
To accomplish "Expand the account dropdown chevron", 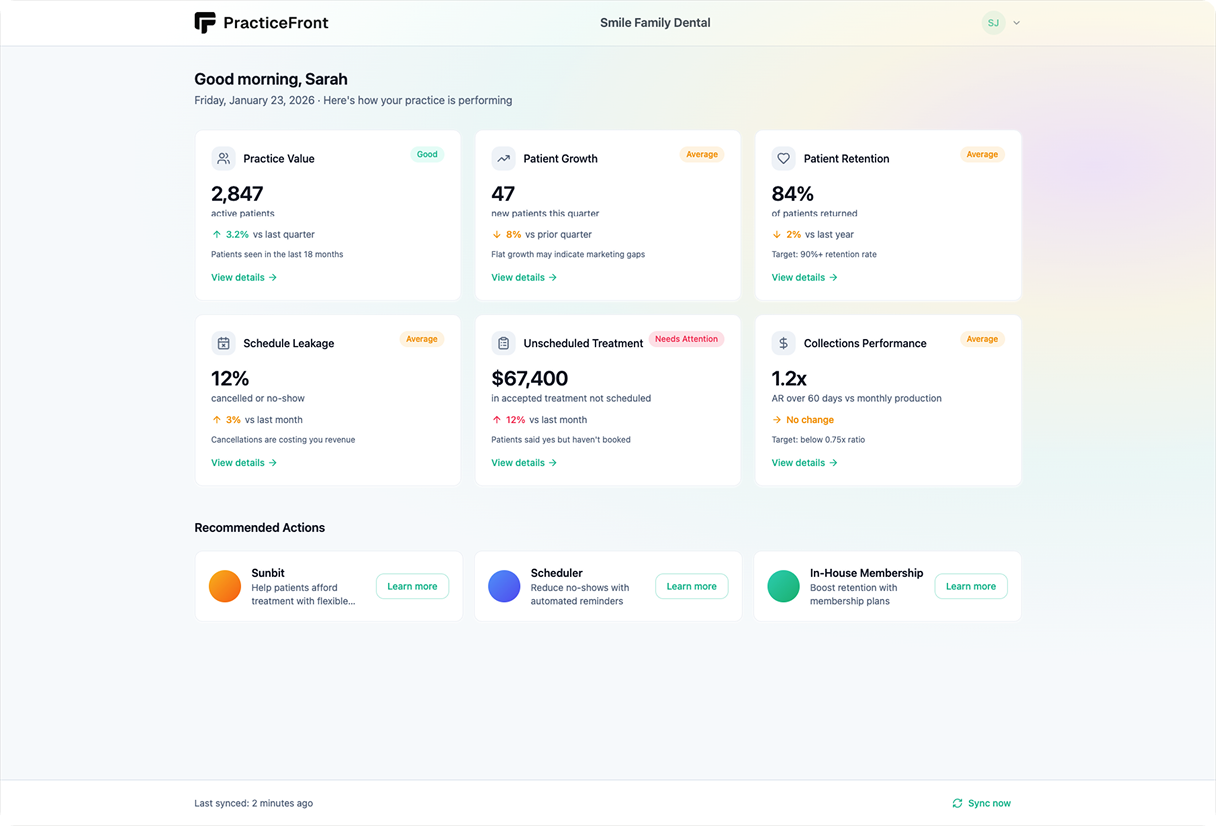I will 1017,23.
